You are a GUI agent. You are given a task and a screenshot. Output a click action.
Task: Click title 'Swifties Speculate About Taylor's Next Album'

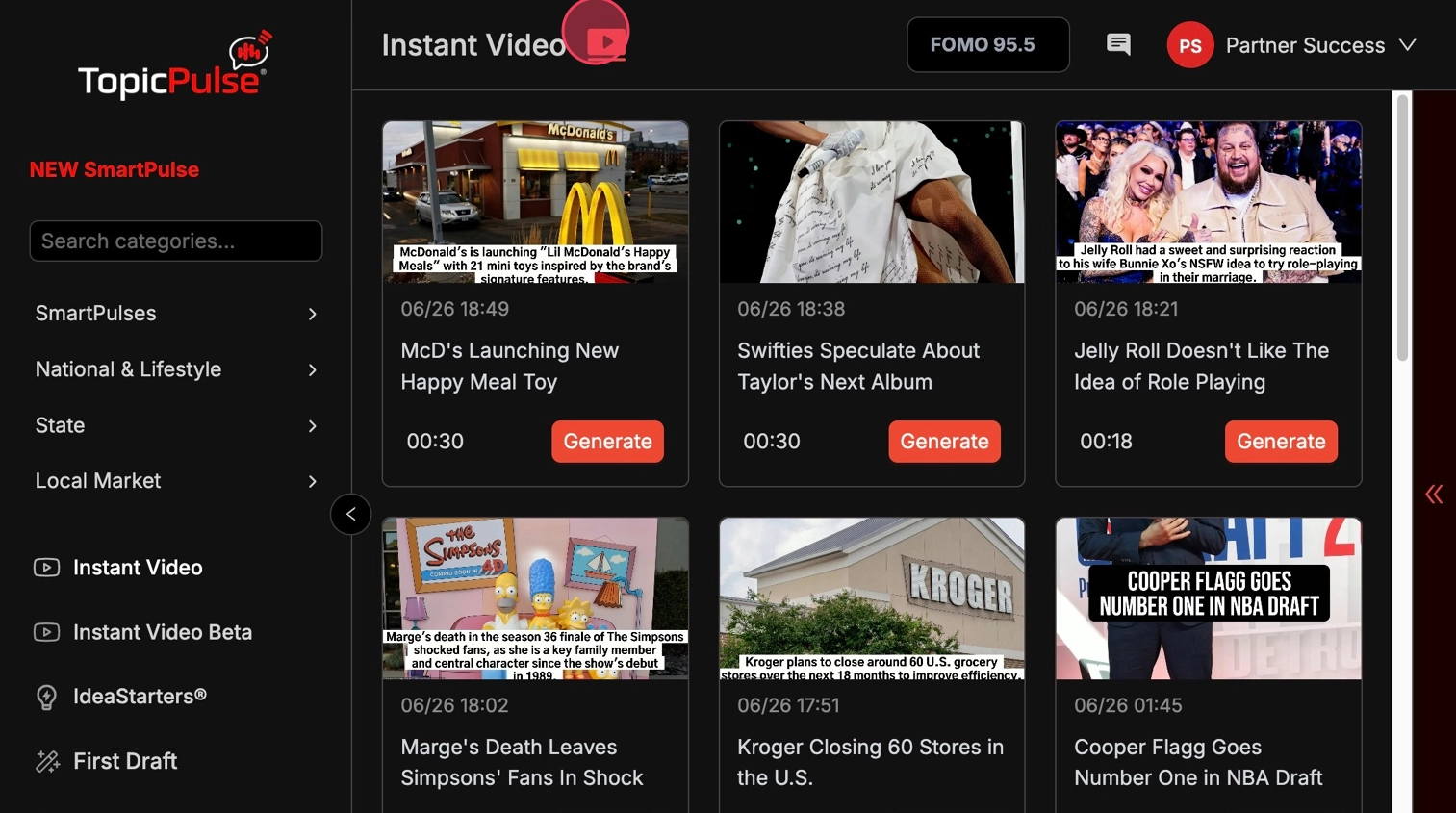point(858,367)
